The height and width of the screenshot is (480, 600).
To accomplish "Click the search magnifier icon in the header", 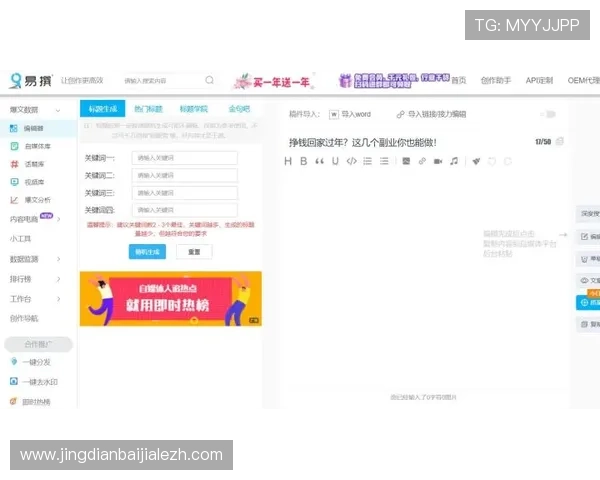I will (x=209, y=80).
